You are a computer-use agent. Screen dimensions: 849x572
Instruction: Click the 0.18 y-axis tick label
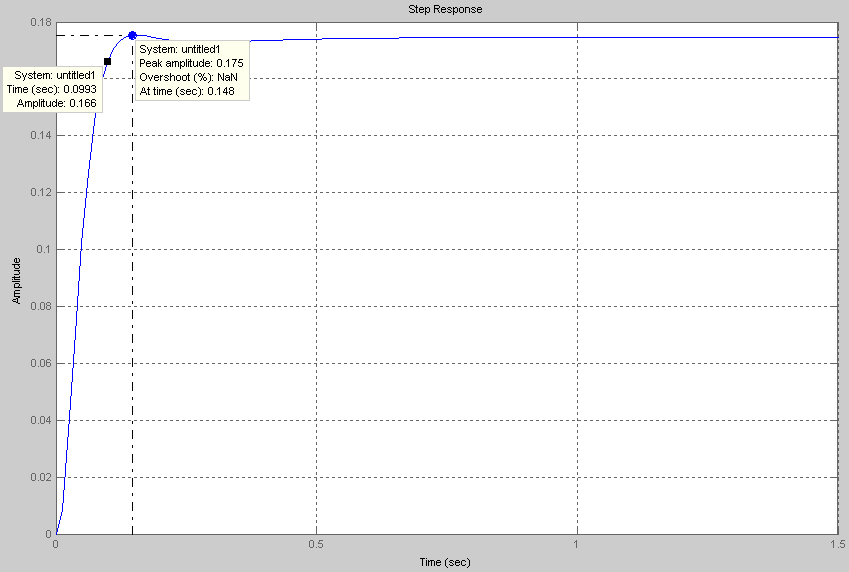pyautogui.click(x=41, y=22)
